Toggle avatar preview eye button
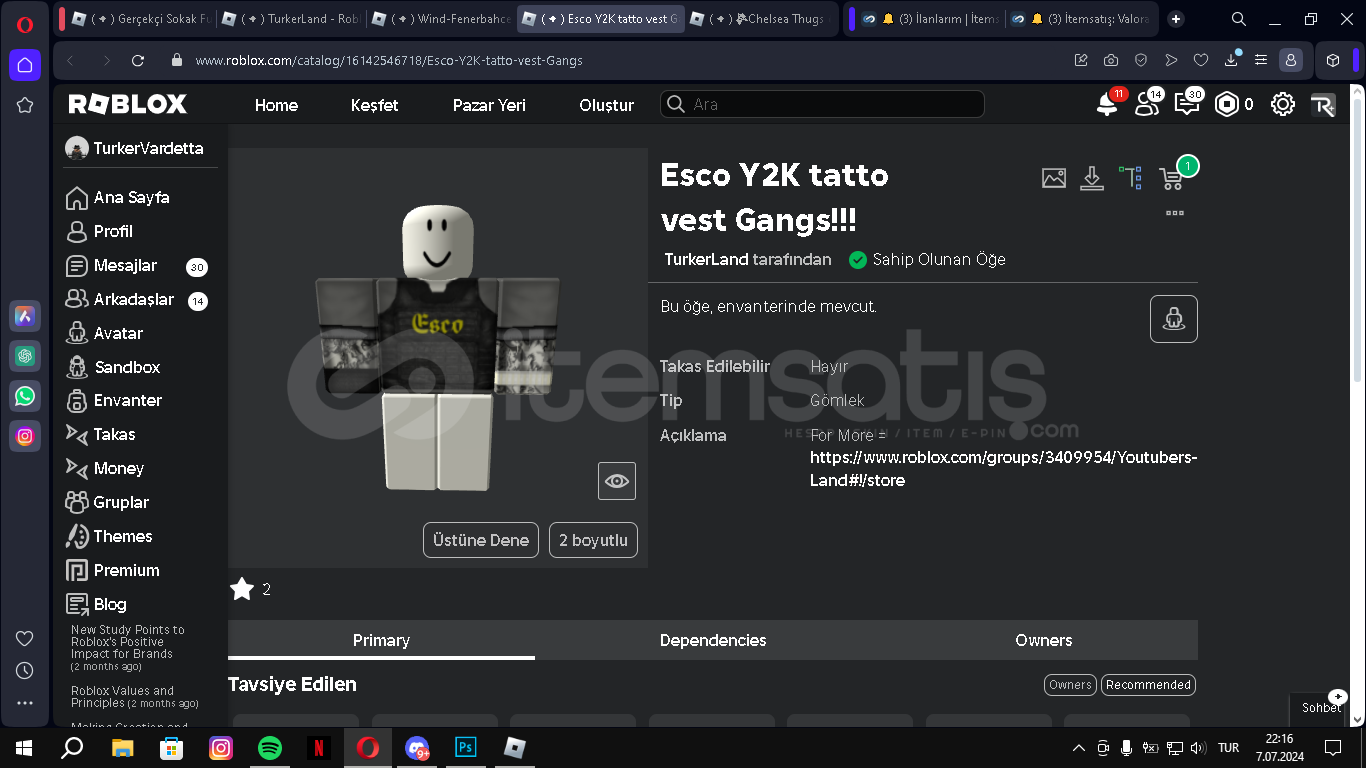Screen dimensions: 1366x768 tap(617, 481)
